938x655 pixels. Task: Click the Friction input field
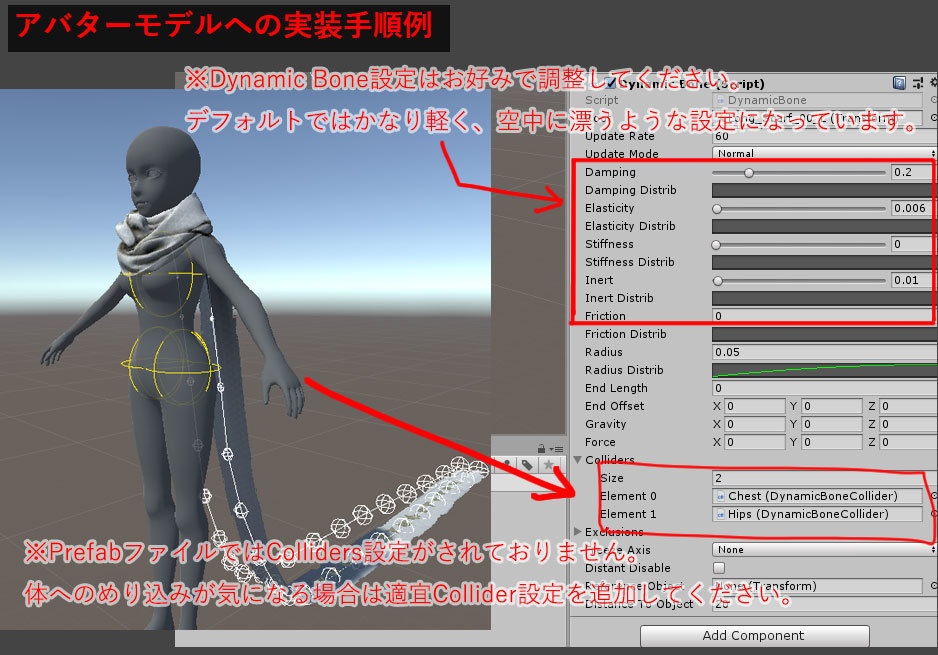pyautogui.click(x=823, y=316)
